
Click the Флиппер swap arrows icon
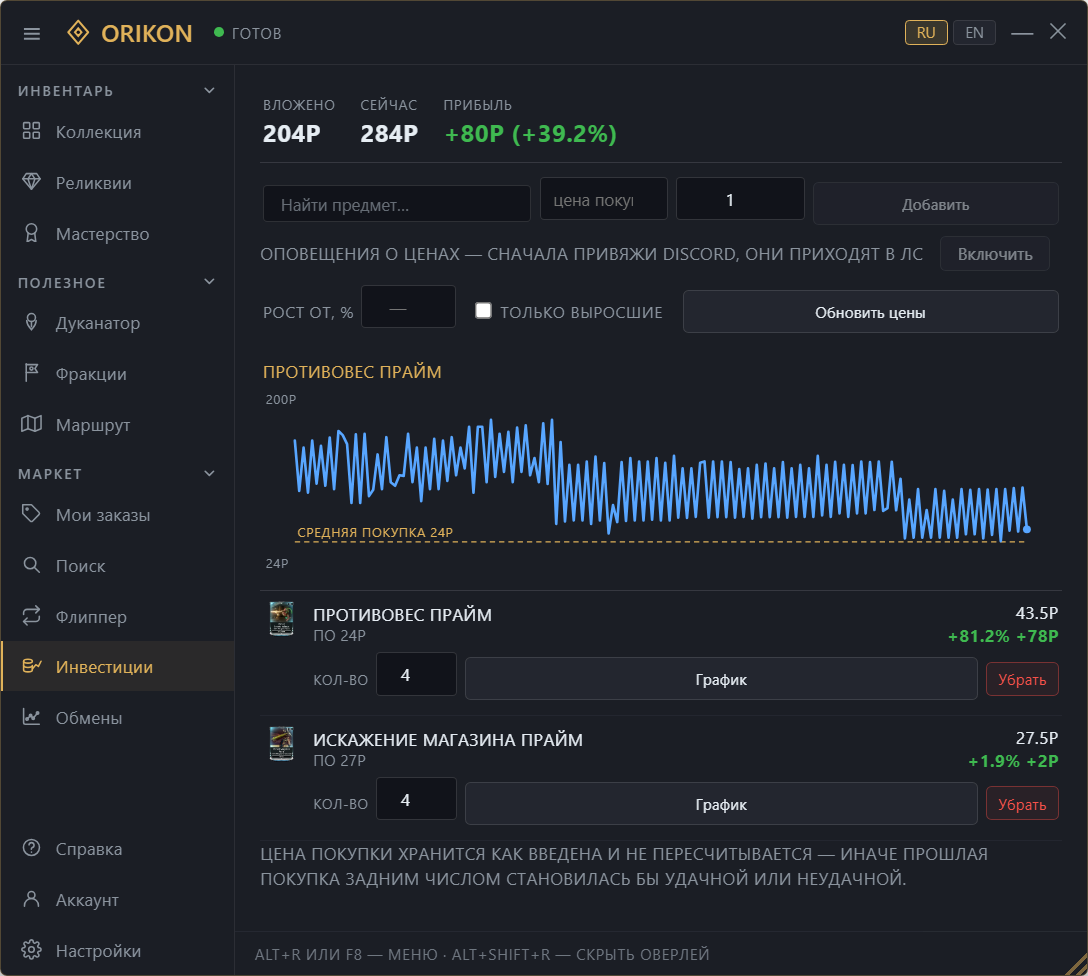(31, 616)
